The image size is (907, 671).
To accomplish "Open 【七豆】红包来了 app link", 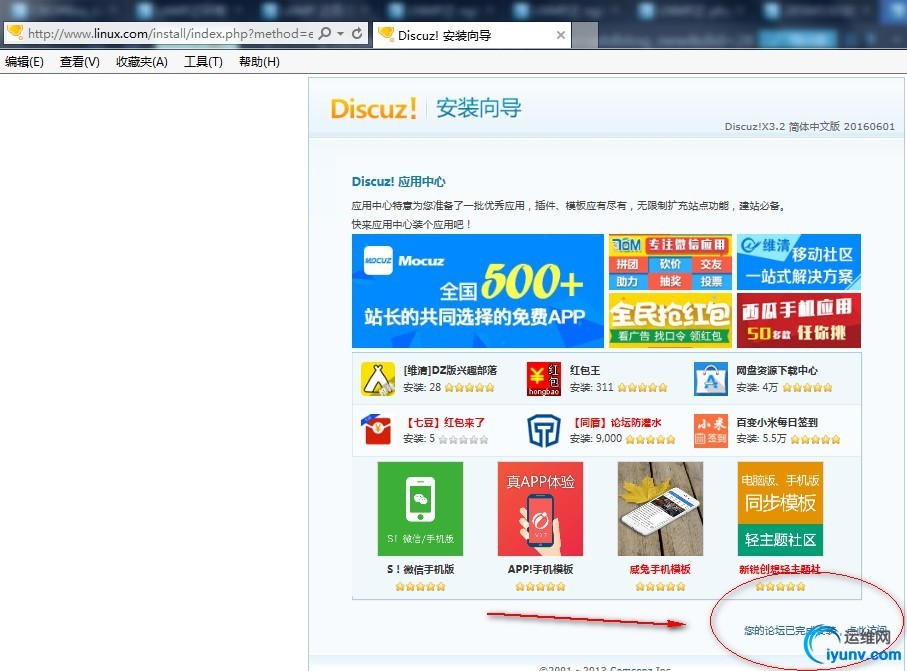I will 444,422.
